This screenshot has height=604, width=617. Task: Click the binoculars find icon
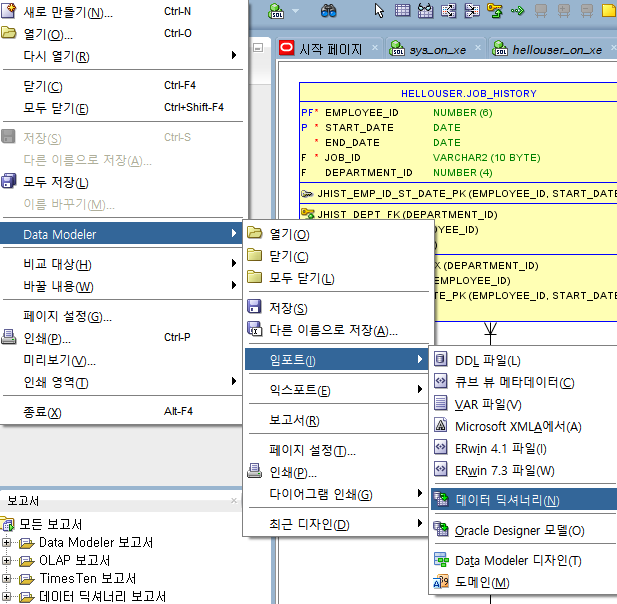(x=328, y=11)
